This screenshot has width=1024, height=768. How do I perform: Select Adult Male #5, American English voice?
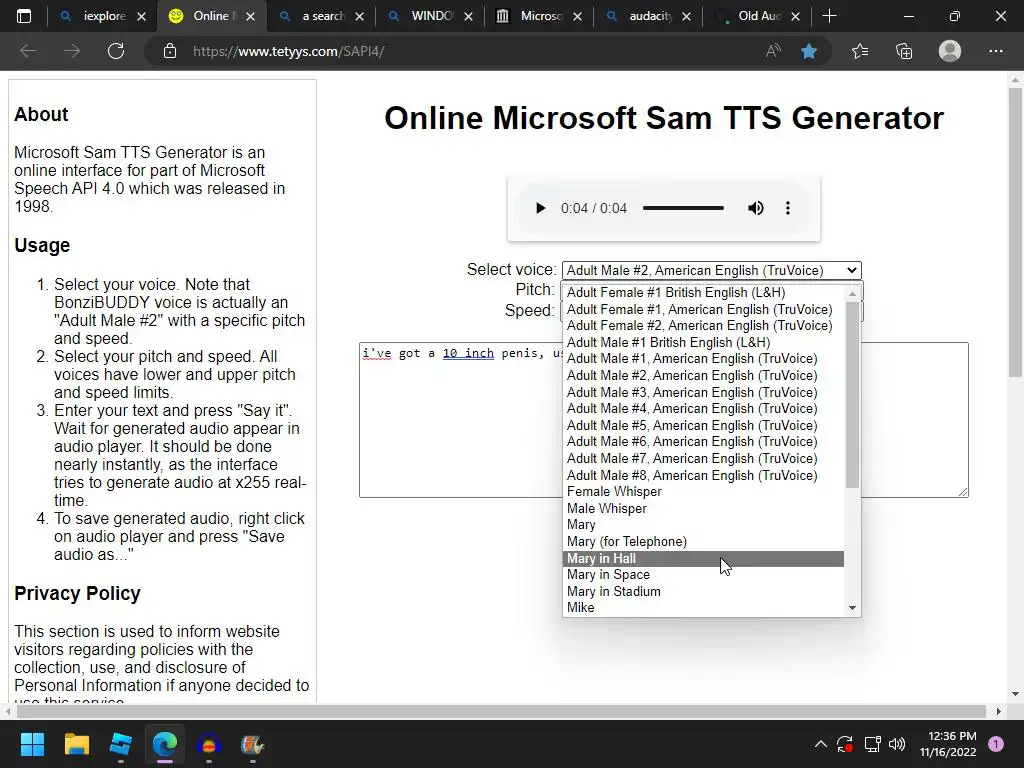coord(703,426)
